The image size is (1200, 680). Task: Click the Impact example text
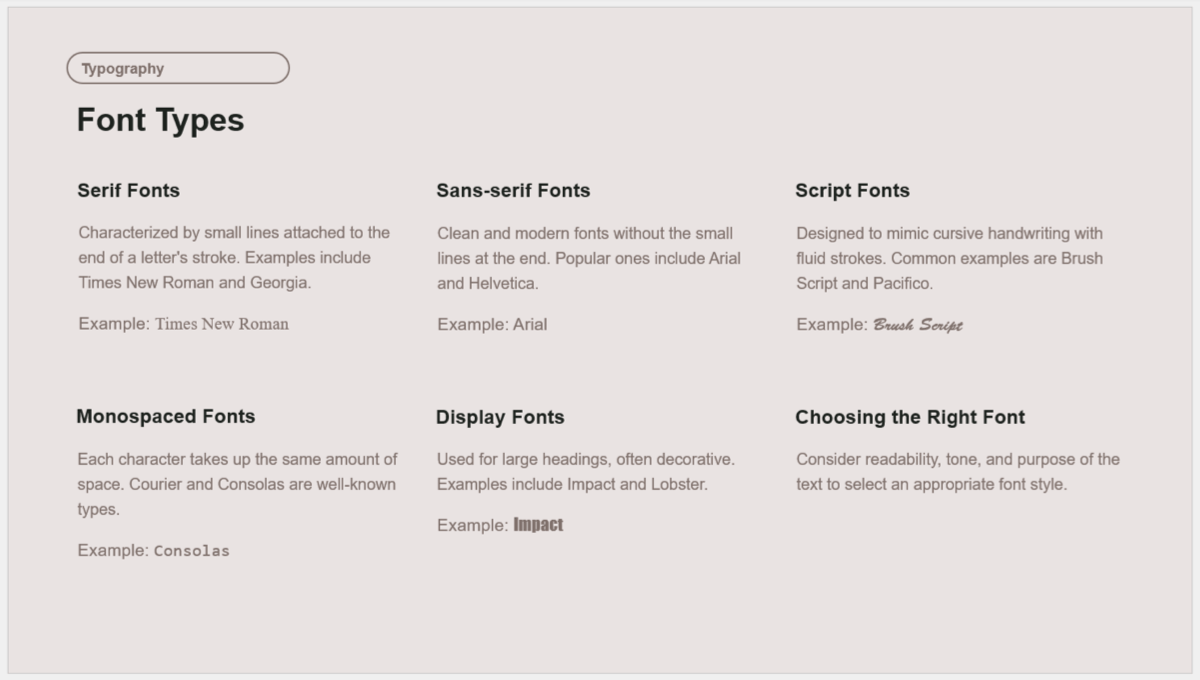coord(538,525)
